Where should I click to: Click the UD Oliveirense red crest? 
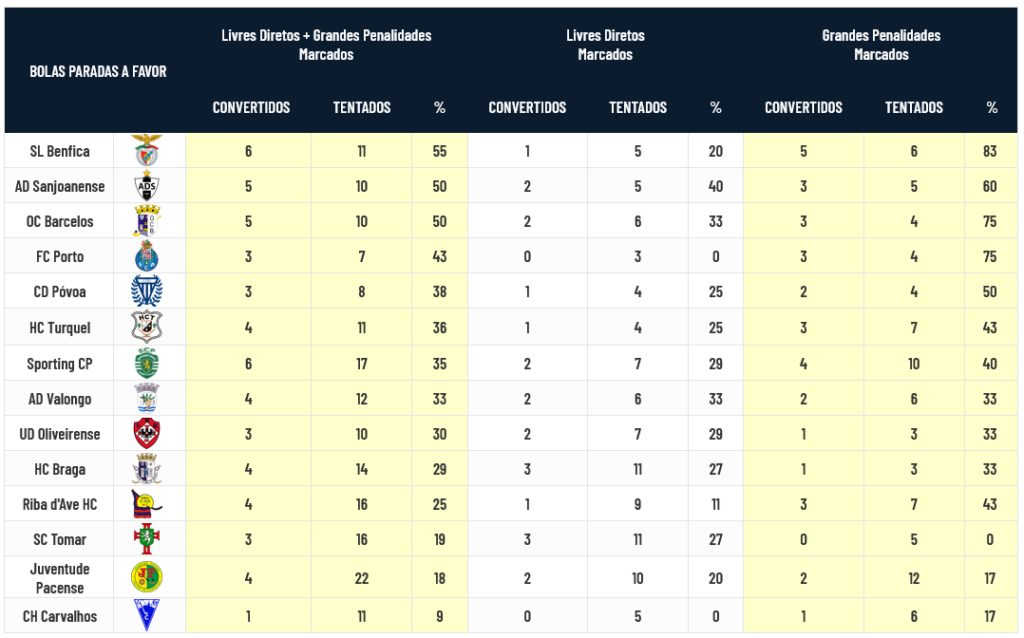click(x=146, y=433)
